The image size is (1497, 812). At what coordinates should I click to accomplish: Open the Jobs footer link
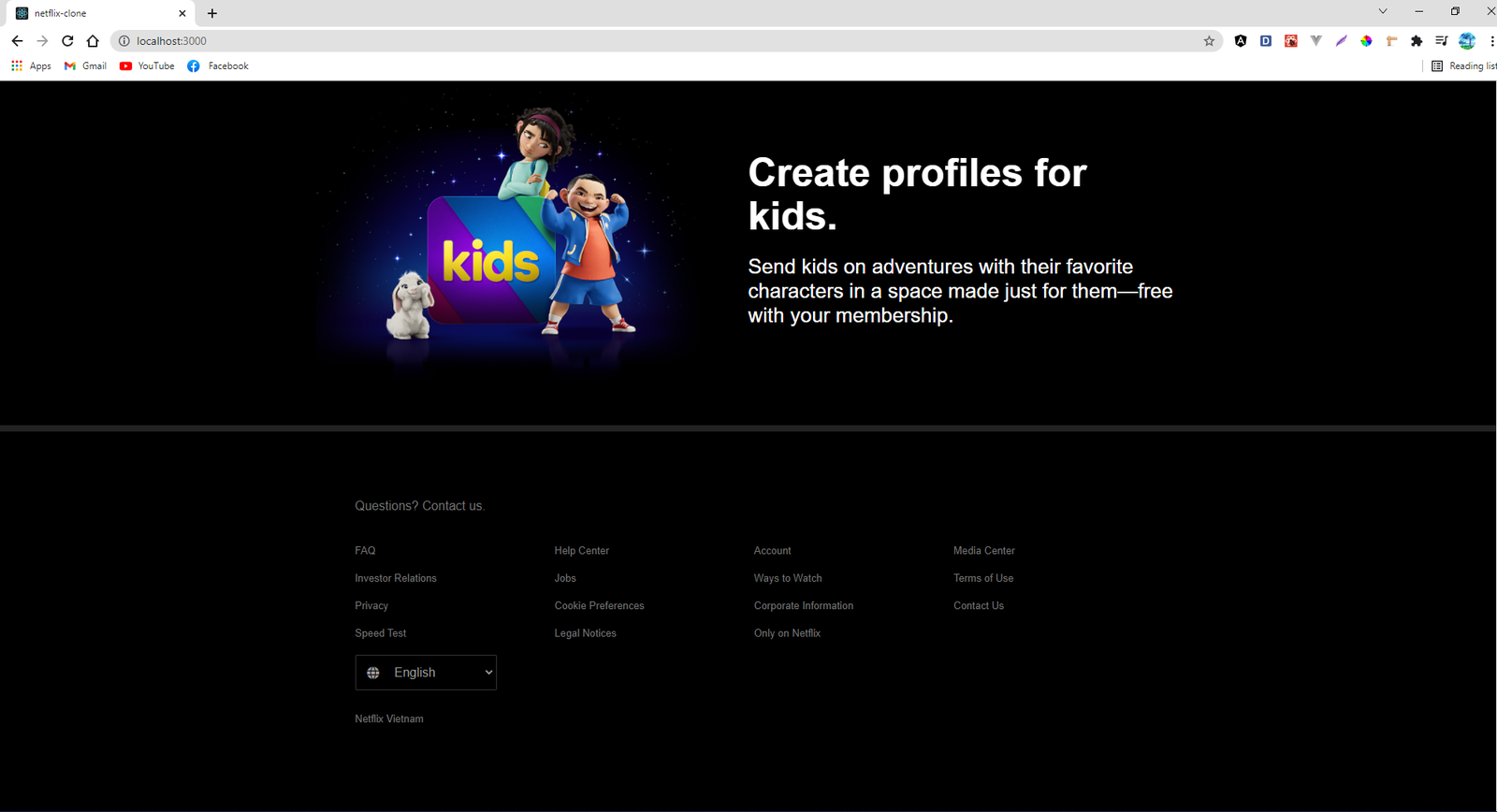pos(565,578)
